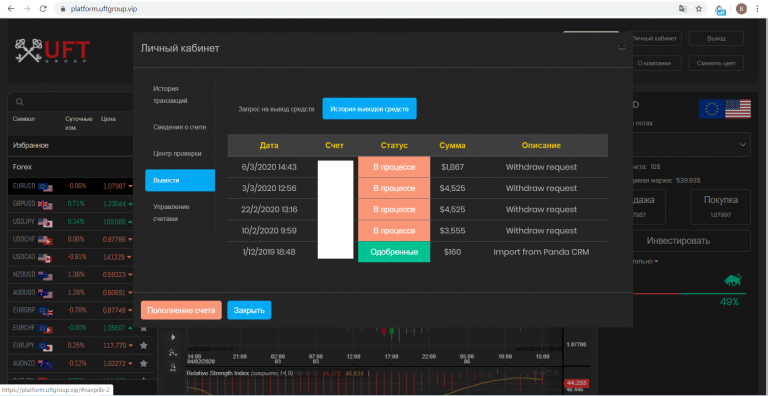This screenshot has width=768, height=396.
Task: Select the Вывести tab
Action: pyautogui.click(x=180, y=180)
